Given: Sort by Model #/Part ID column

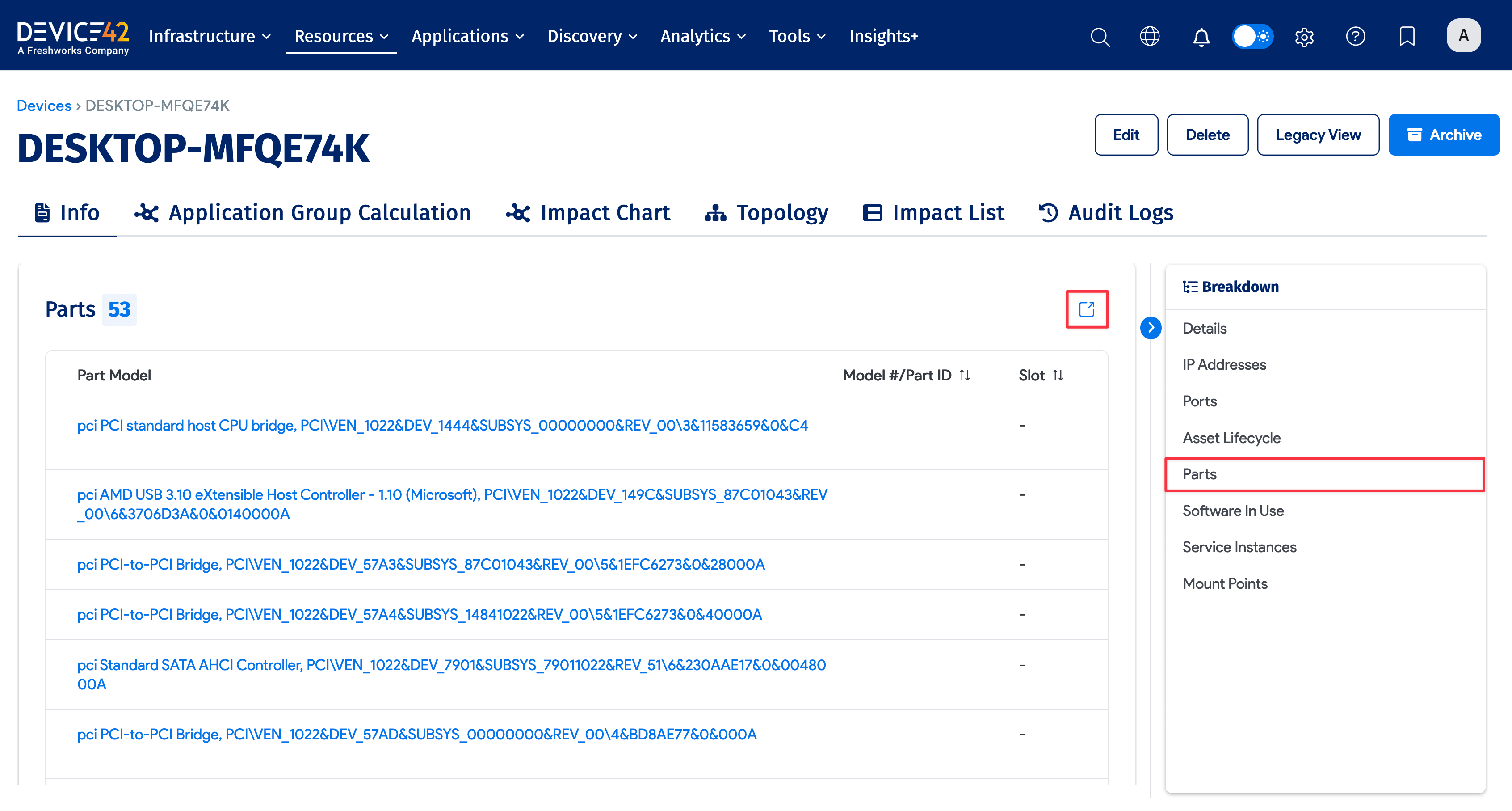Looking at the screenshot, I should click(x=964, y=375).
